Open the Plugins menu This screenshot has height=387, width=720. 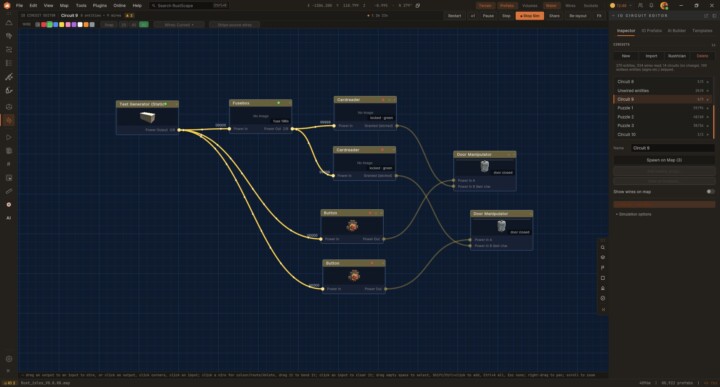pyautogui.click(x=100, y=6)
